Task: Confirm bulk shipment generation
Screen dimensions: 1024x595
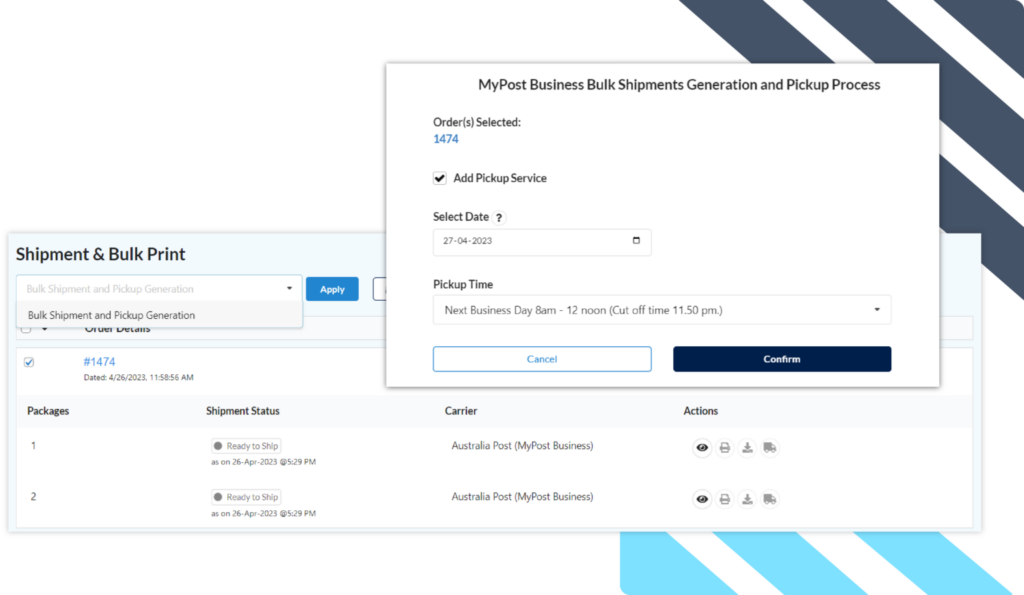Action: coord(782,359)
